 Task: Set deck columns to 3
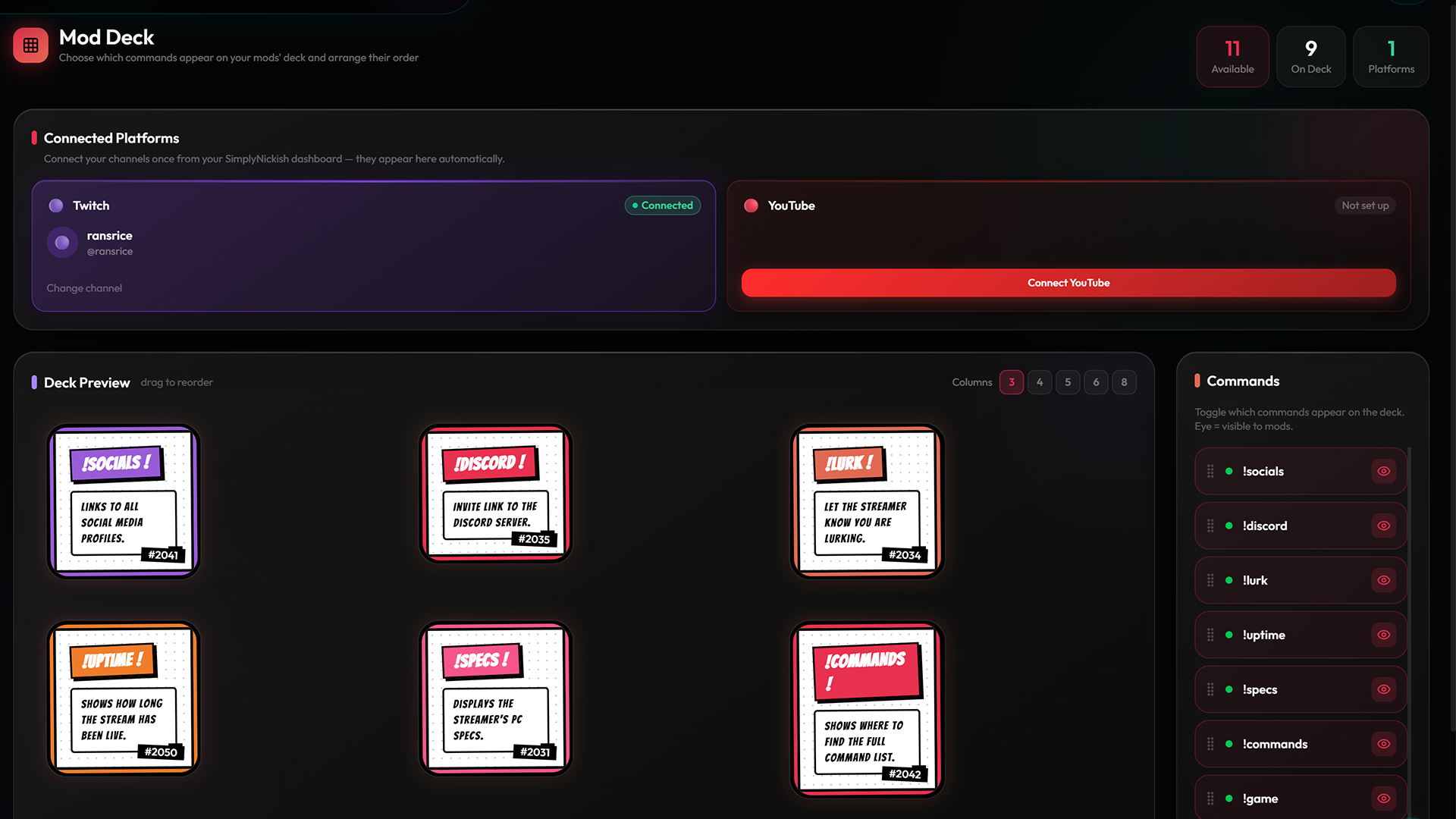[x=1012, y=382]
